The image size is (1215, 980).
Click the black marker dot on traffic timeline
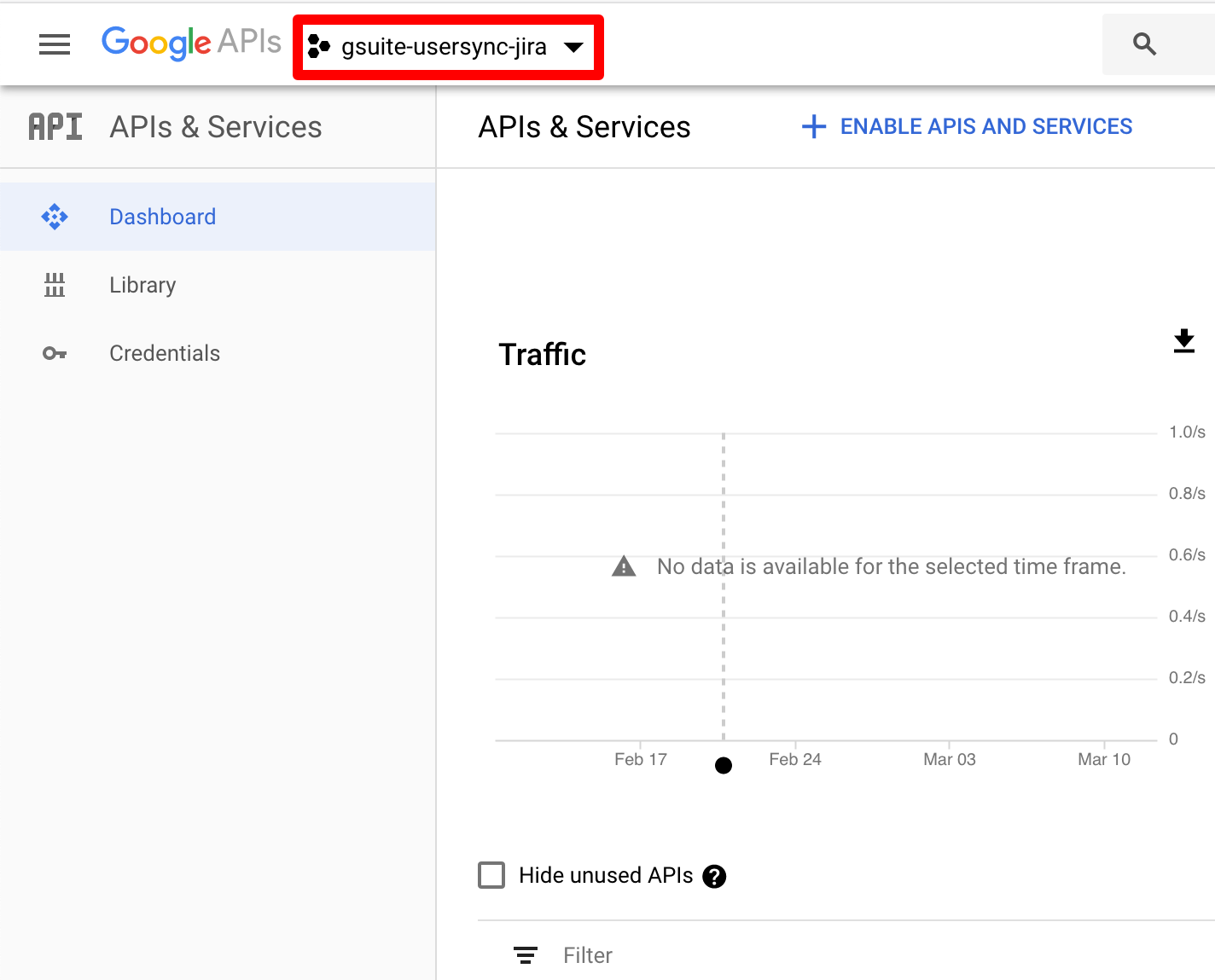(724, 765)
